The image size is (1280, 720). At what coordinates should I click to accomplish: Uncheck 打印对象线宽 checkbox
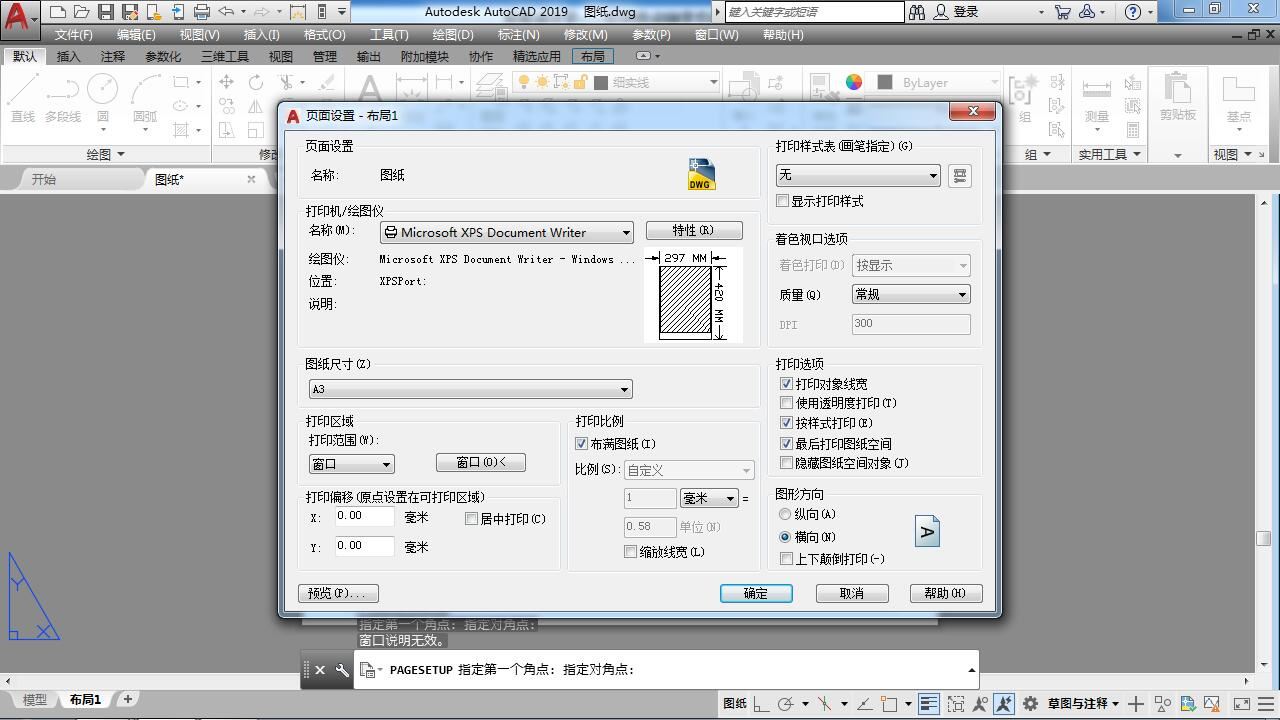[x=786, y=384]
